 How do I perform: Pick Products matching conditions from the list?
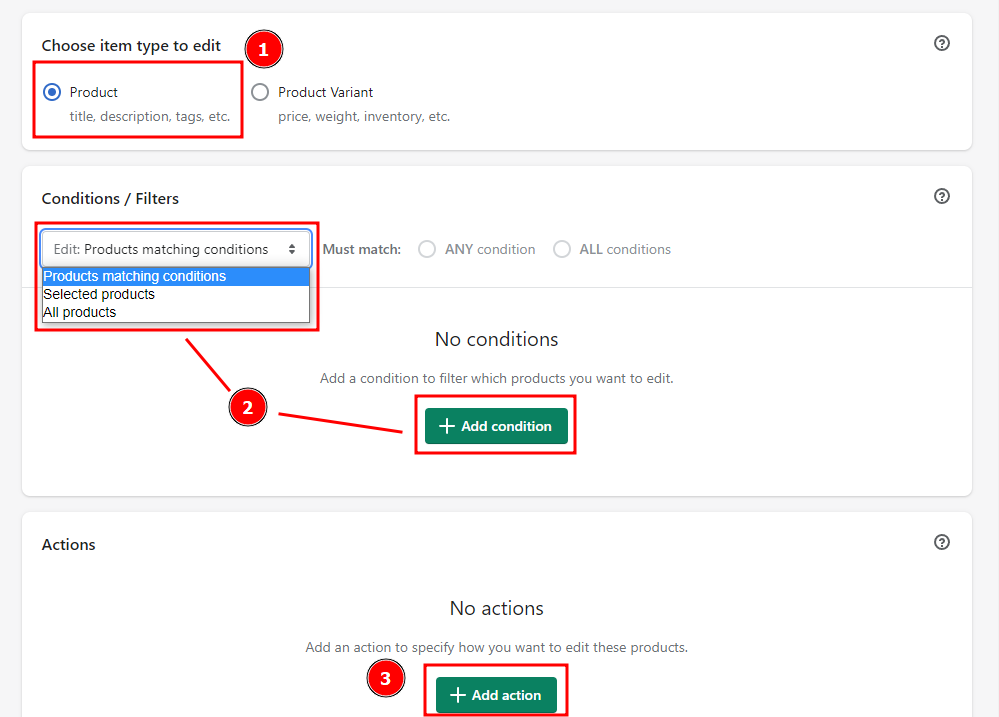click(x=135, y=276)
